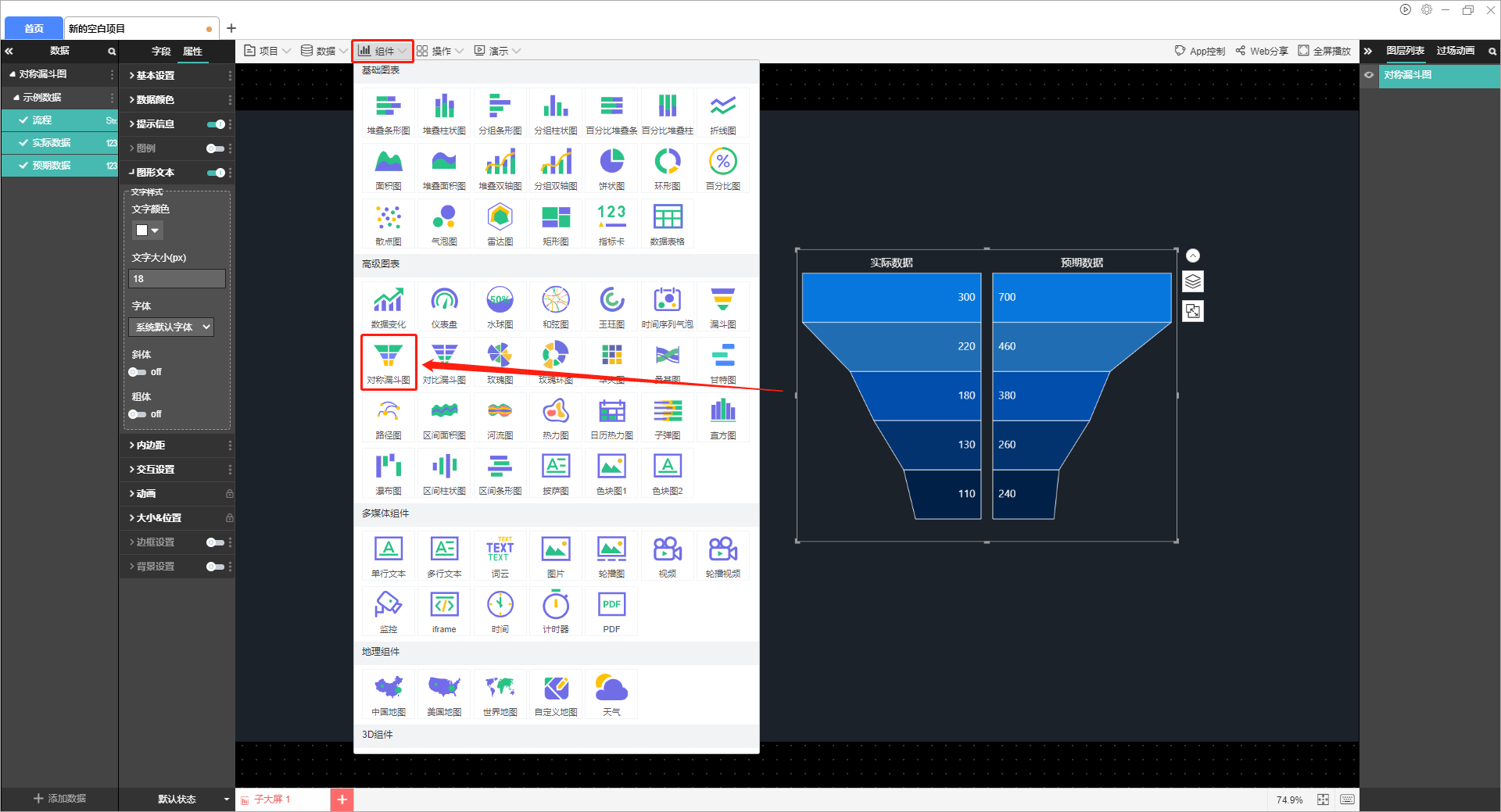Enable the 图例 legend toggle
Screen dimensions: 1501x812
click(215, 148)
